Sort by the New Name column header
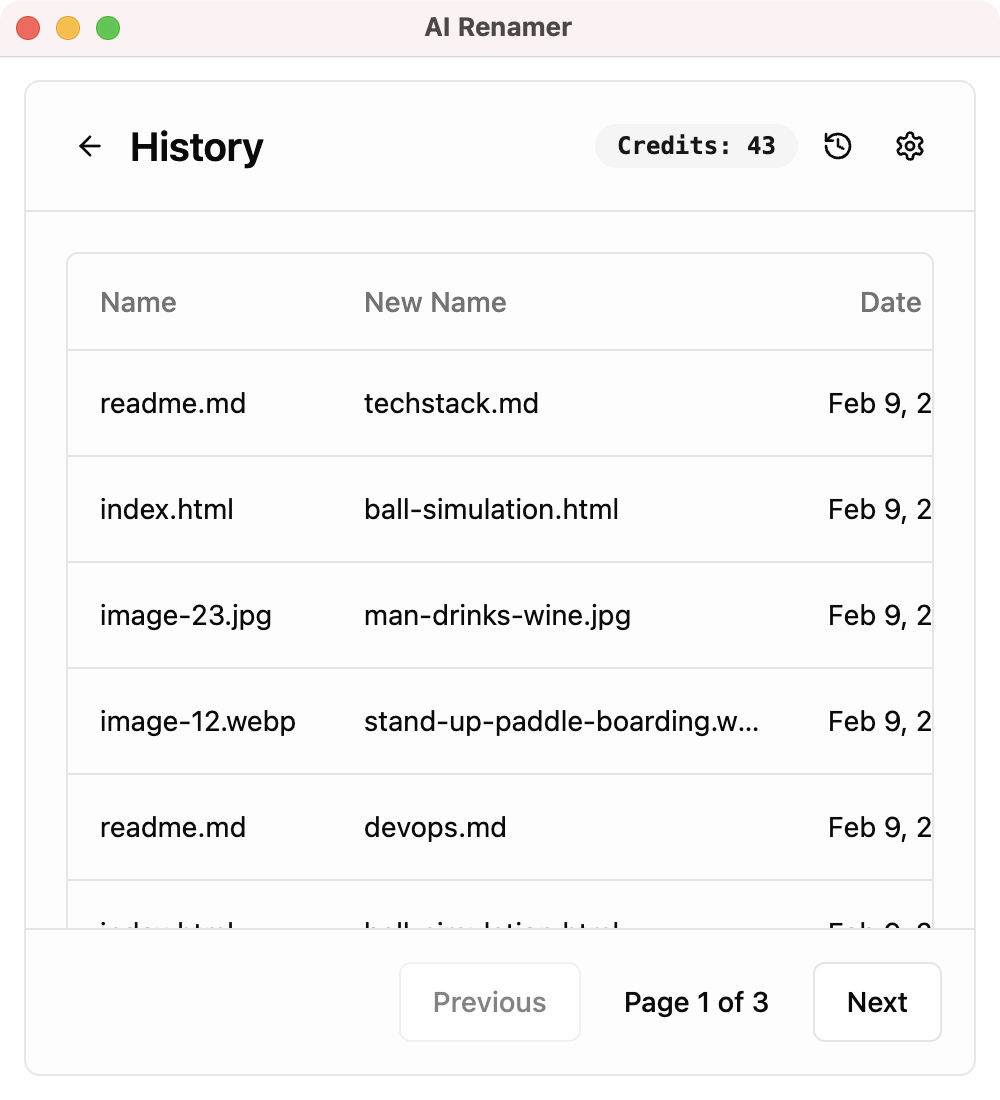 (434, 302)
